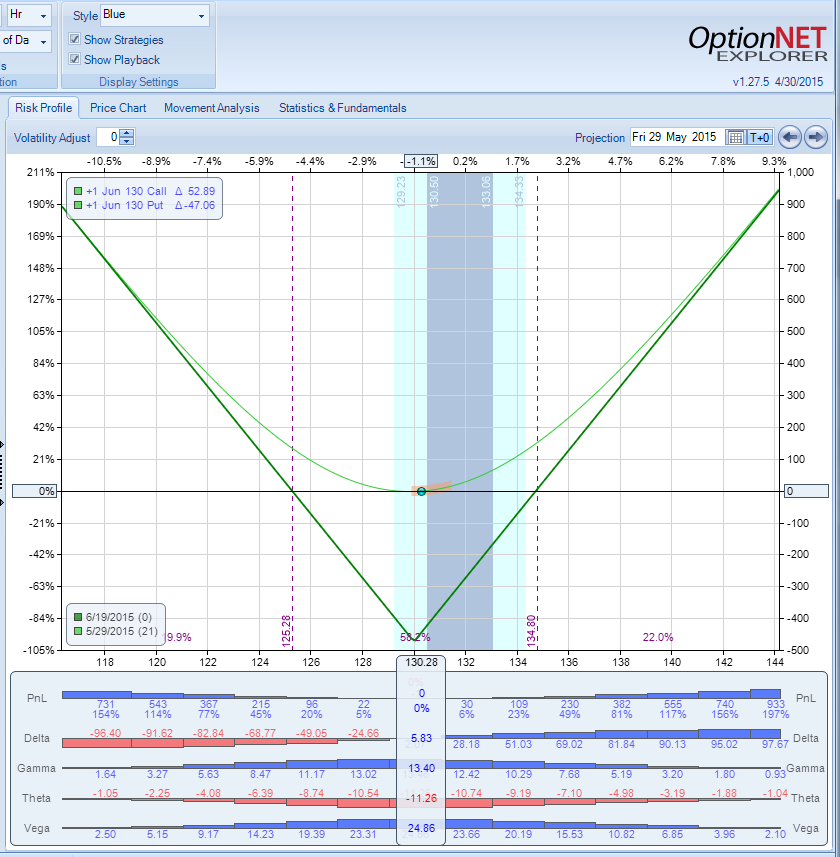
Task: Toggle the Show Playback checkbox
Action: point(75,59)
